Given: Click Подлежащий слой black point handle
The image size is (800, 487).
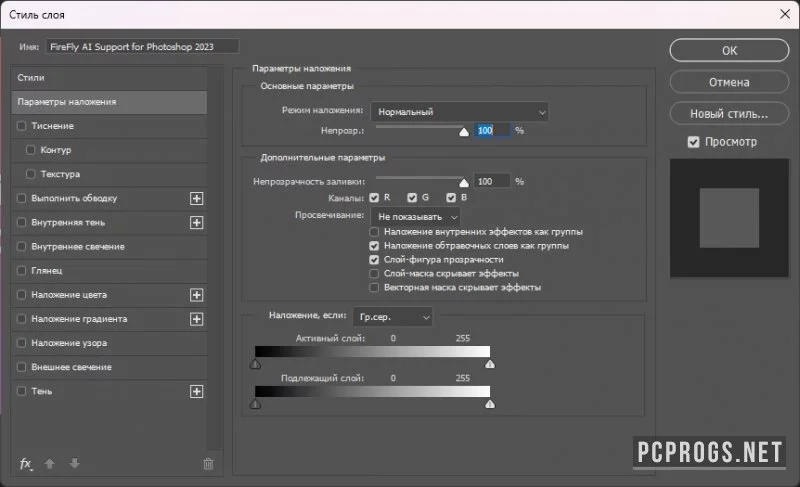Looking at the screenshot, I should 256,404.
